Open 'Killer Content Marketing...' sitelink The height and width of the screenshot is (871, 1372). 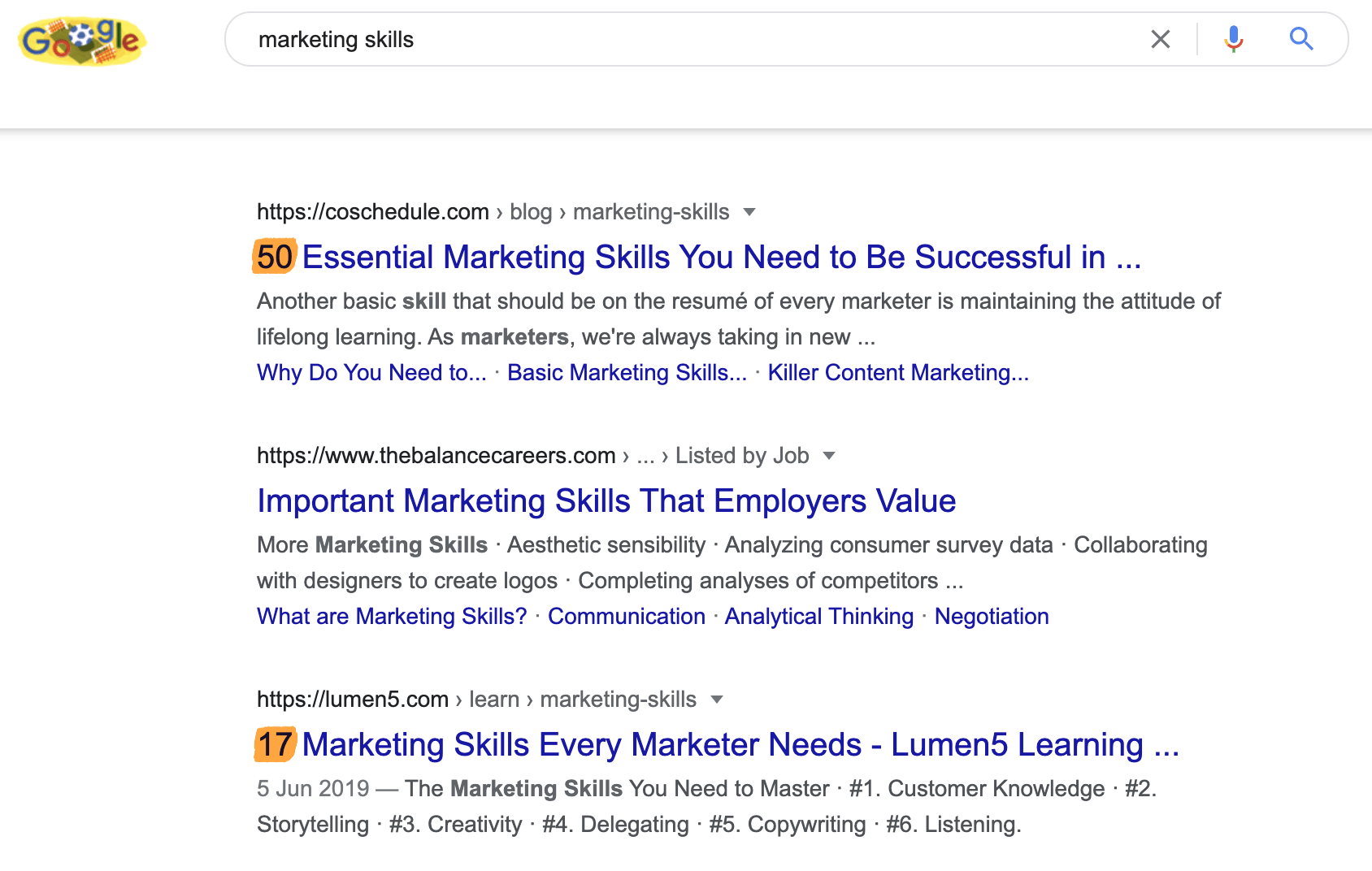898,373
